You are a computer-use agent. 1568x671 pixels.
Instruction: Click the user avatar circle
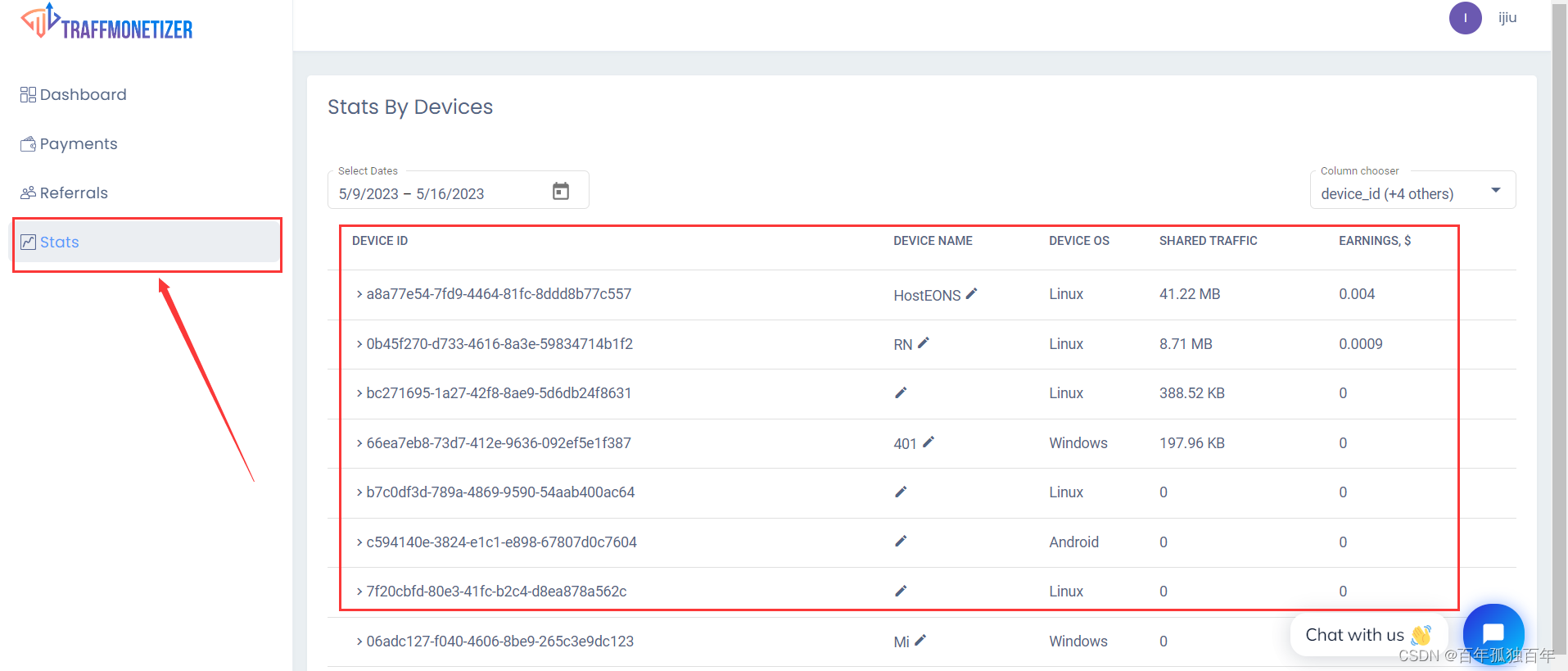(1465, 17)
